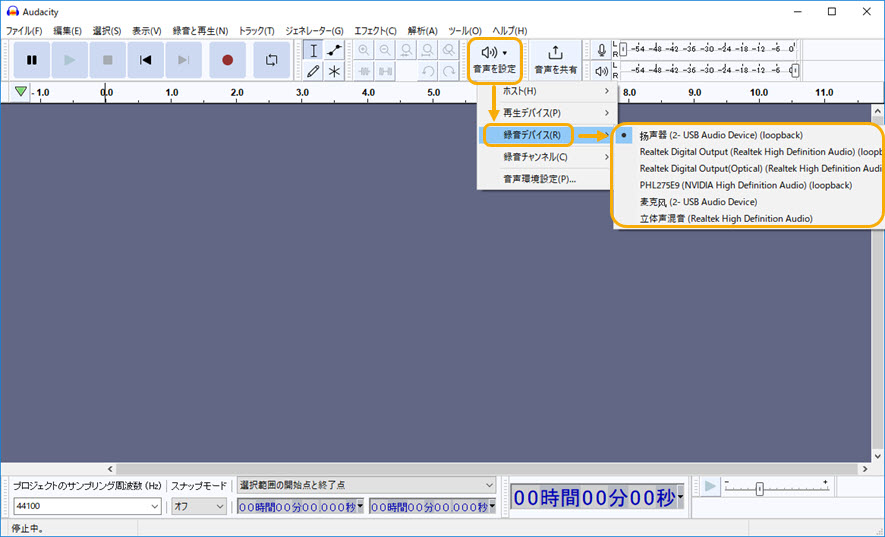This screenshot has width=885, height=537.
Task: Expand the 録音チャンネル(C) submenu
Action: pos(547,157)
